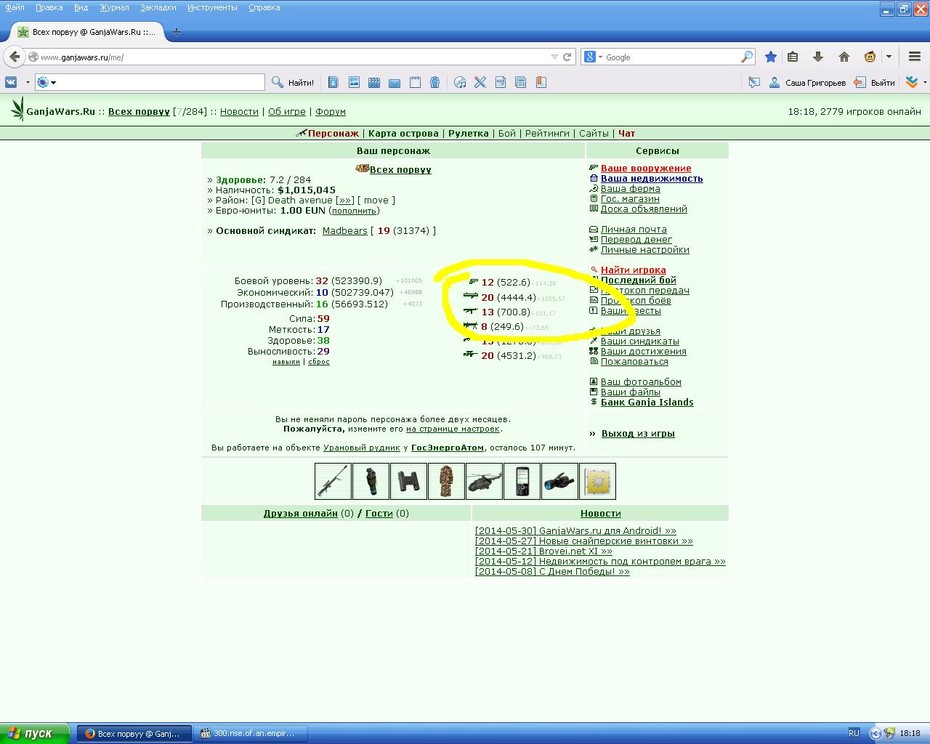Image resolution: width=930 pixels, height=744 pixels.
Task: Open the Инструменты menu
Action: (212, 8)
